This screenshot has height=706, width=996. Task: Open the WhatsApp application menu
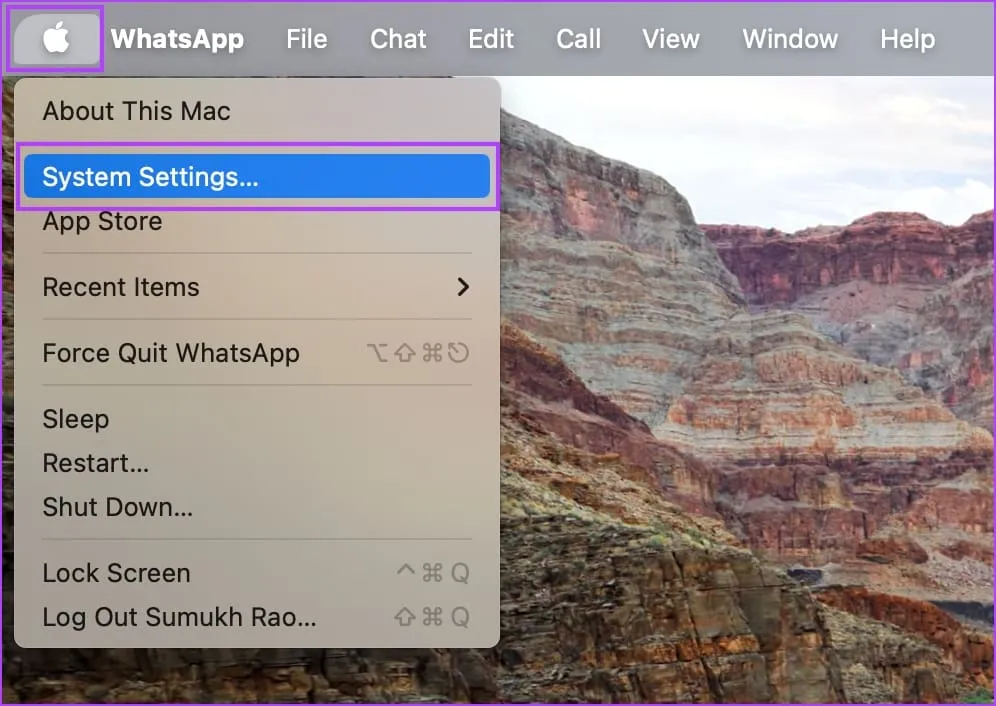177,39
